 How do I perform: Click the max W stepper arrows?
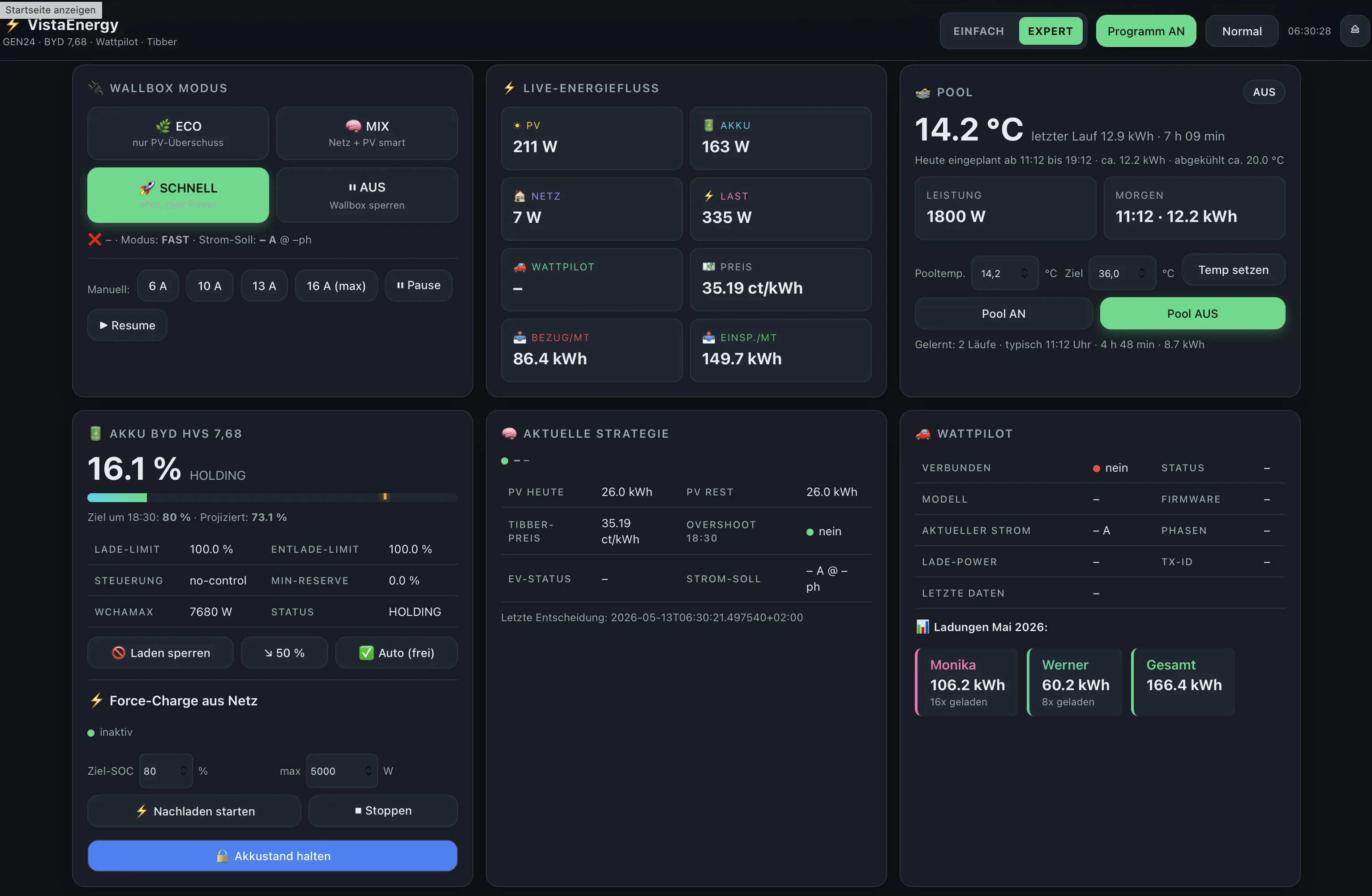point(368,770)
